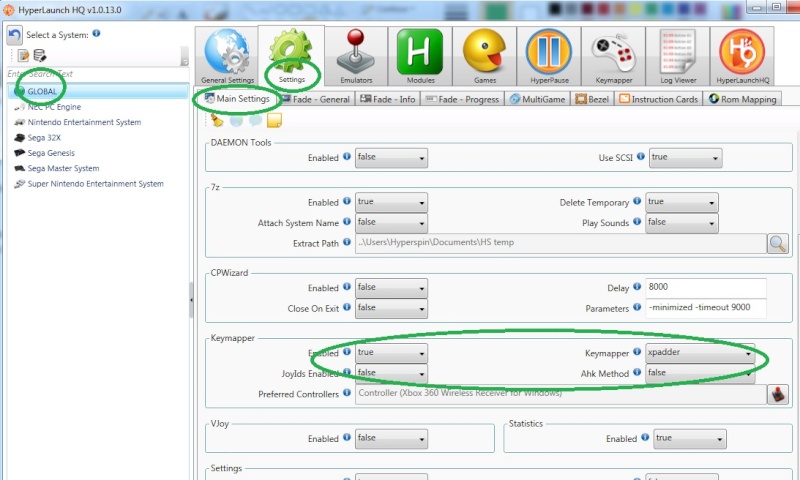This screenshot has height=480, width=800.
Task: Open Close On Exit dropdown
Action: point(391,309)
